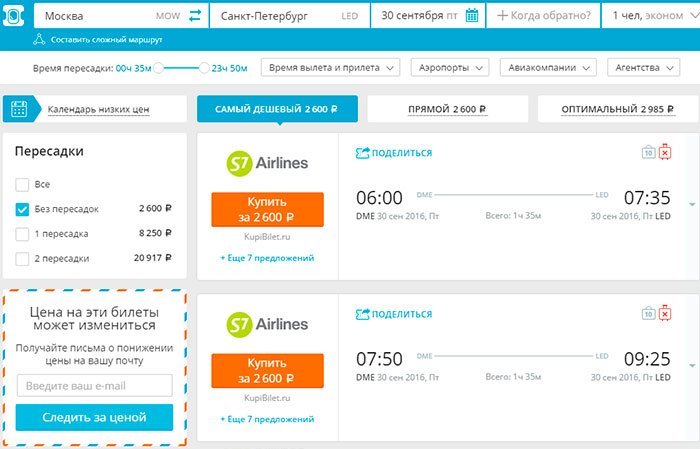Screen dimensions: 700x449
Task: Buy the 06:00 flight for 2 600 ₽
Action: (x=267, y=209)
